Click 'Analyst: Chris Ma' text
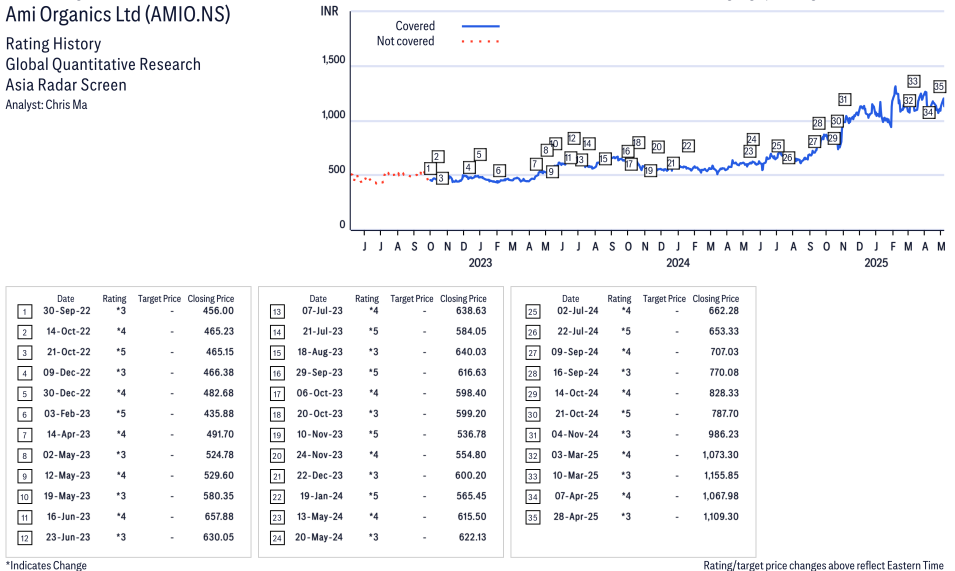Viewport: 955px width, 571px height. click(x=46, y=105)
